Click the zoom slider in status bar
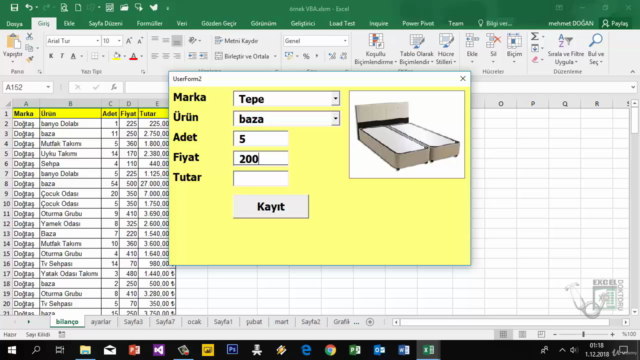The height and width of the screenshot is (360, 640). click(x=584, y=334)
